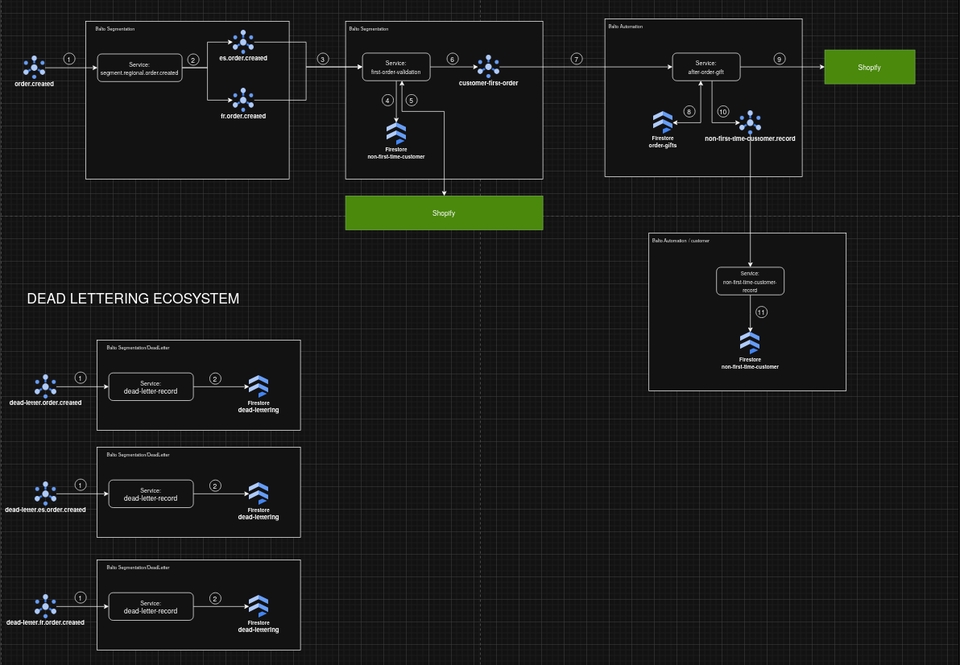Click 'Balto Segmentation' label above first-order-validation service
This screenshot has width=960, height=665.
coord(369,29)
